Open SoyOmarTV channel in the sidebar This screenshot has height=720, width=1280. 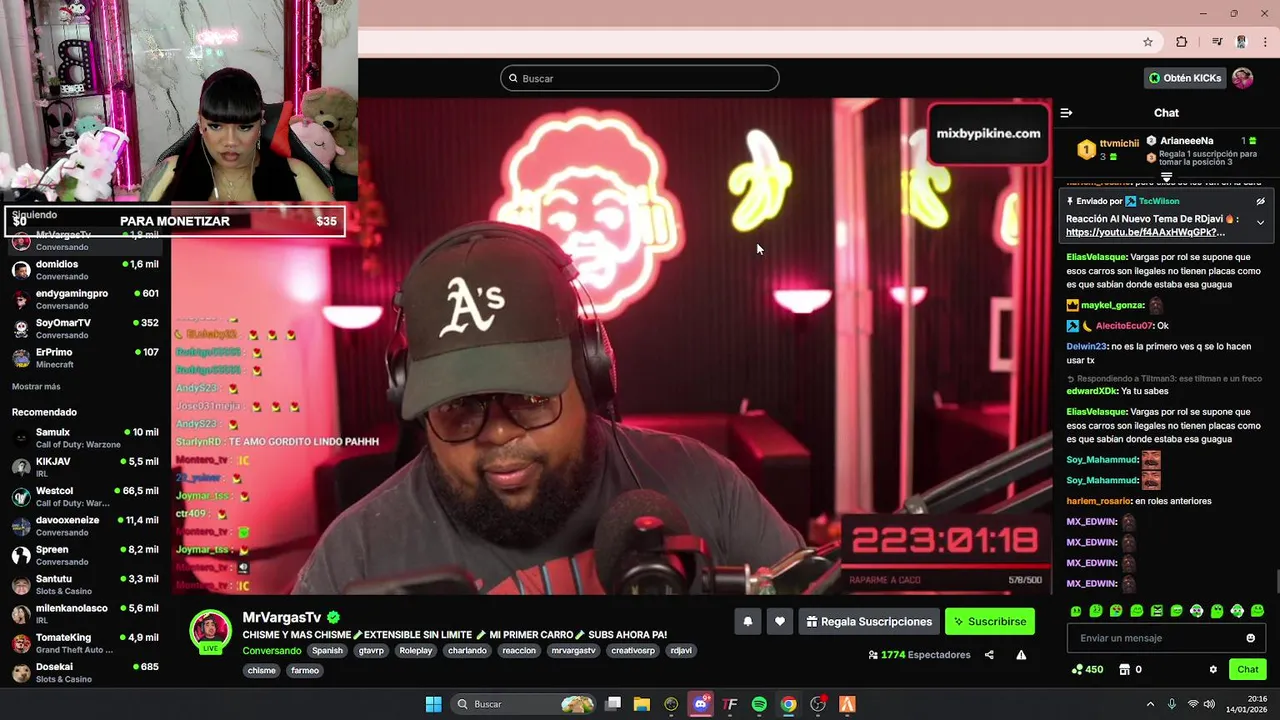85,329
